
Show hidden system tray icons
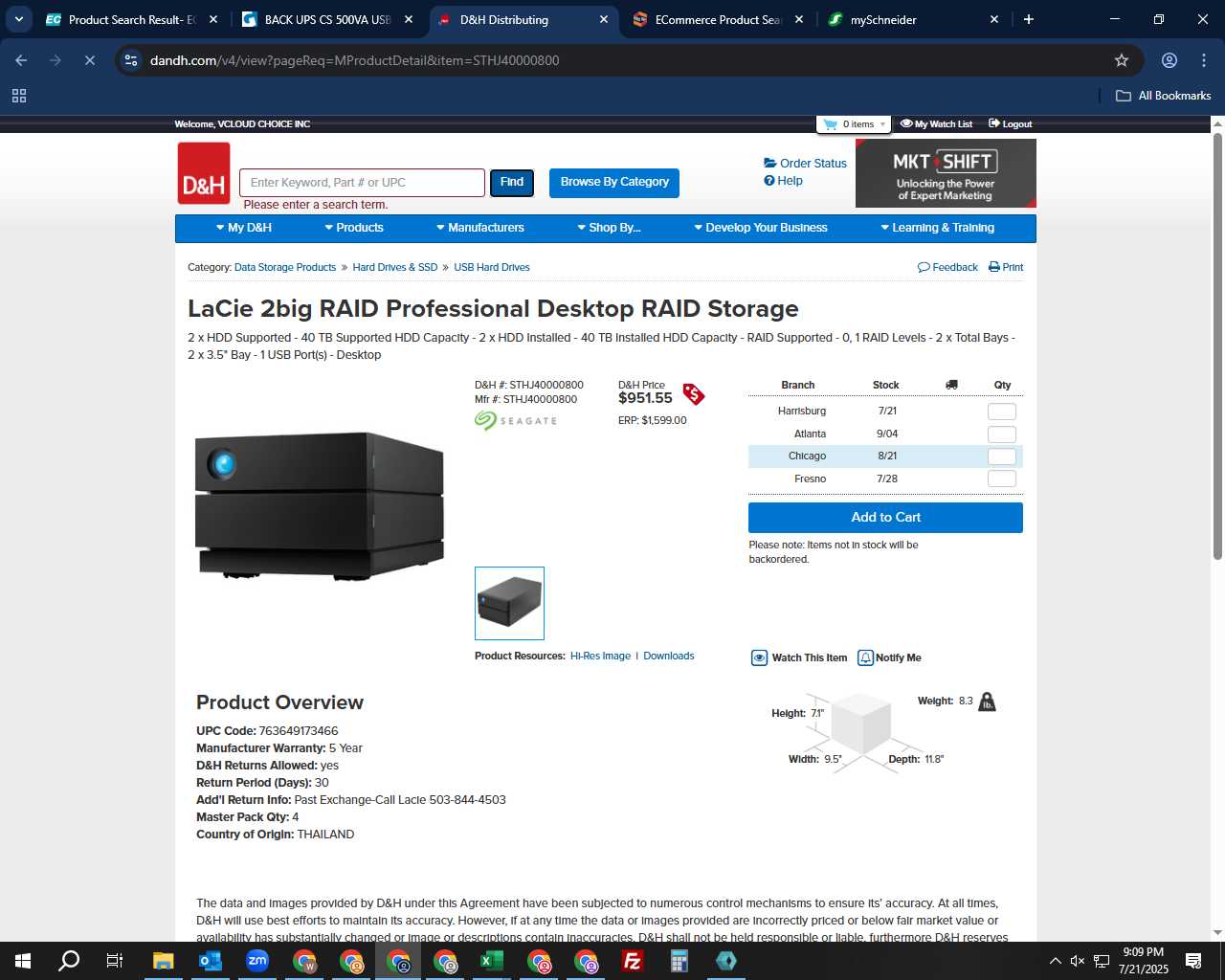[1055, 961]
